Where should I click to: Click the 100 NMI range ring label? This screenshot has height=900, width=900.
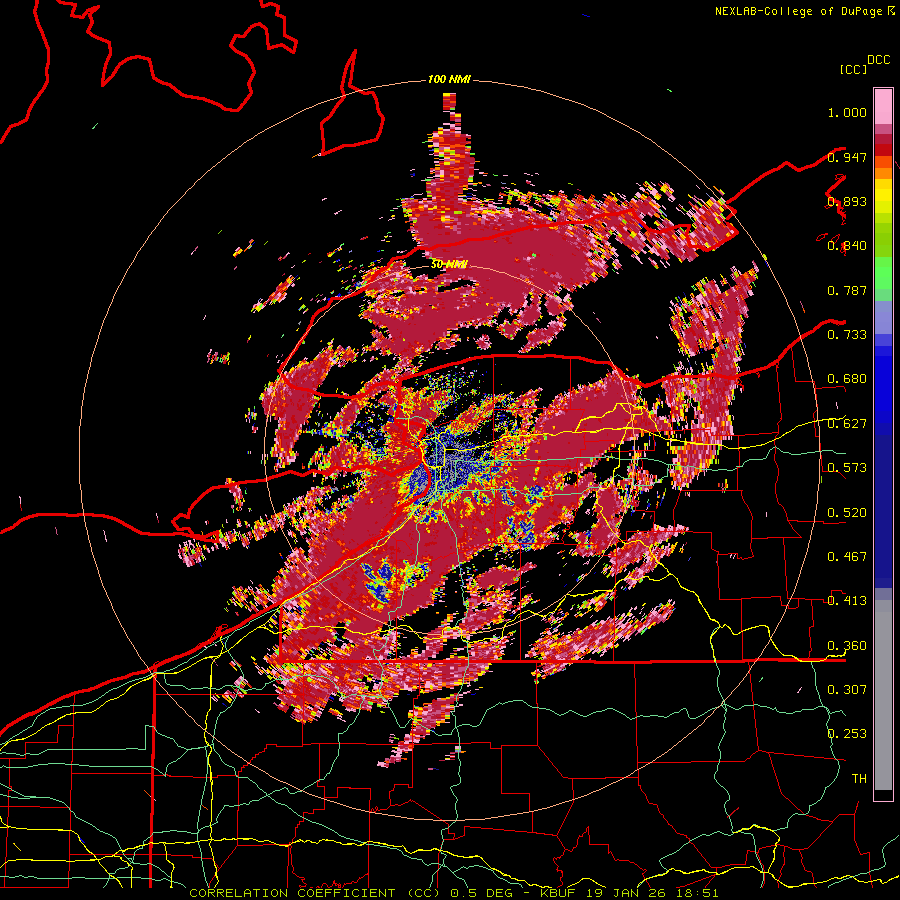pos(449,79)
